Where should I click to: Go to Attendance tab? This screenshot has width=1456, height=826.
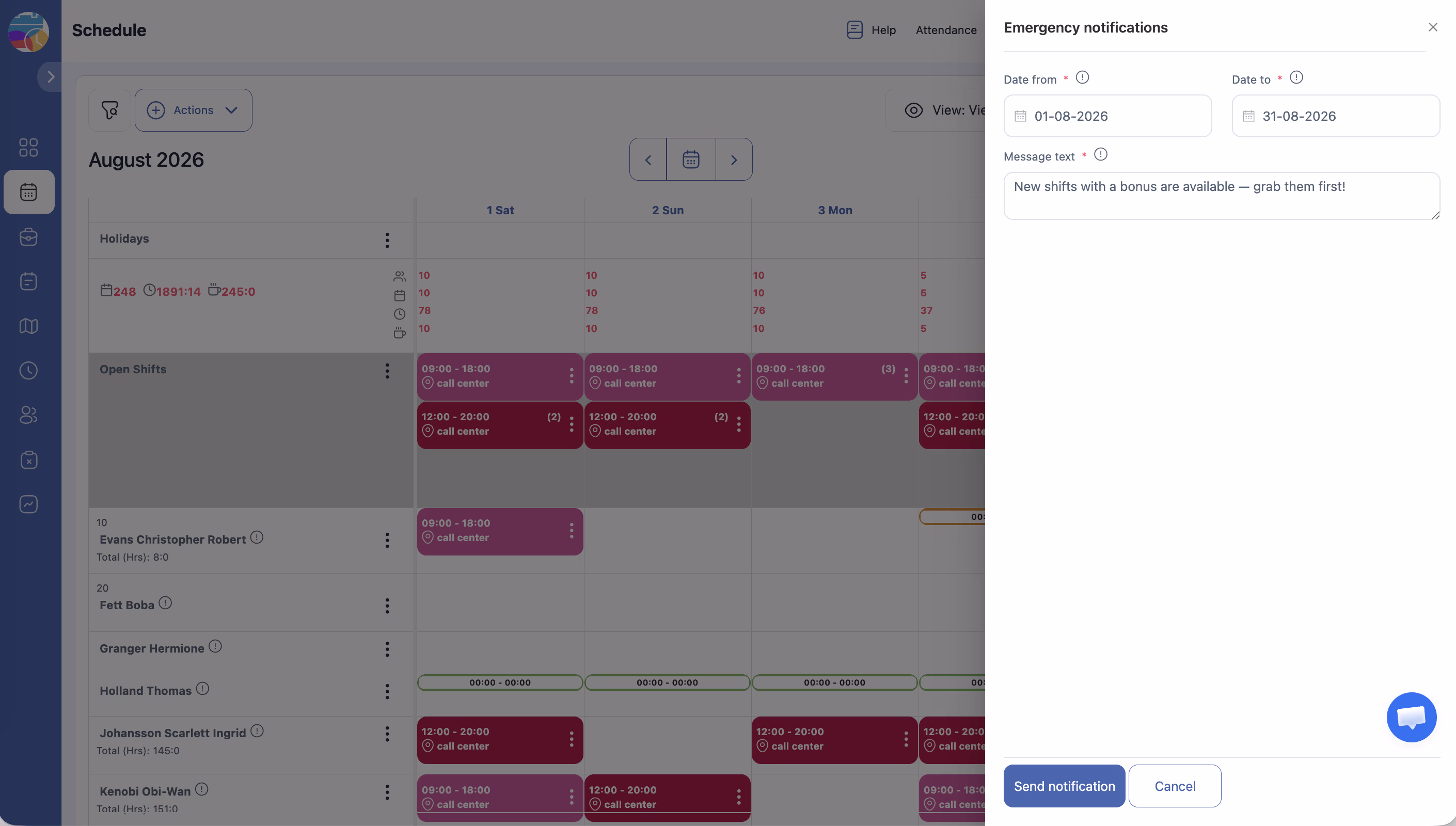[x=945, y=30]
